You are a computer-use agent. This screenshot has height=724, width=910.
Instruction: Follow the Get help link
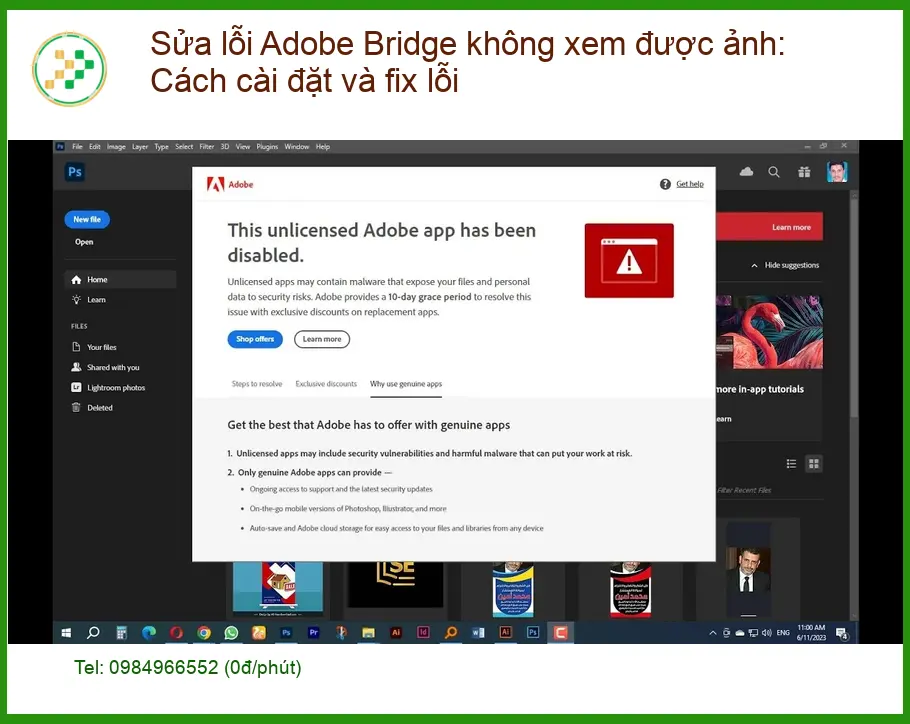(x=689, y=184)
